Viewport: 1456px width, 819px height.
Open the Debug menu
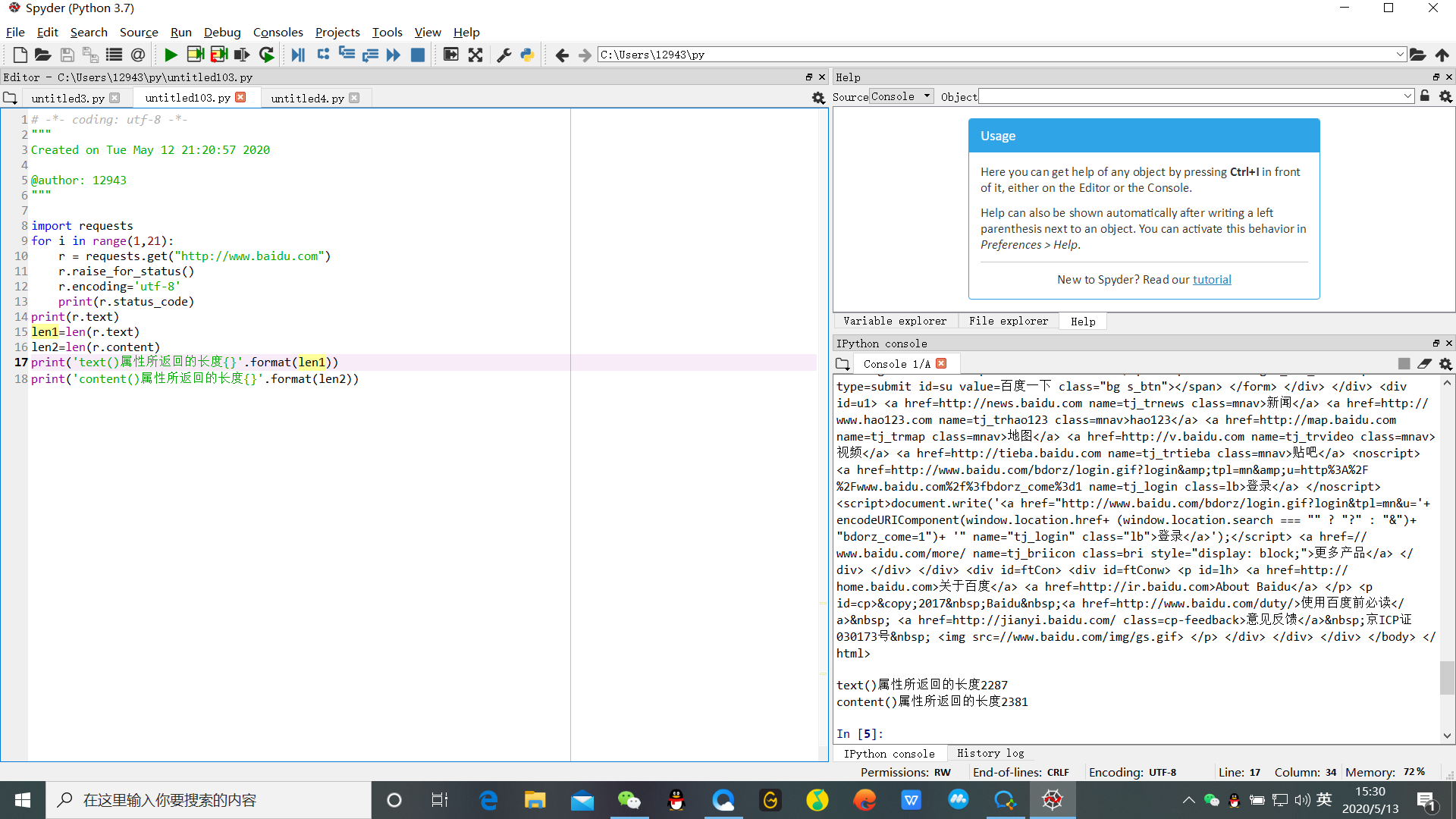point(222,32)
